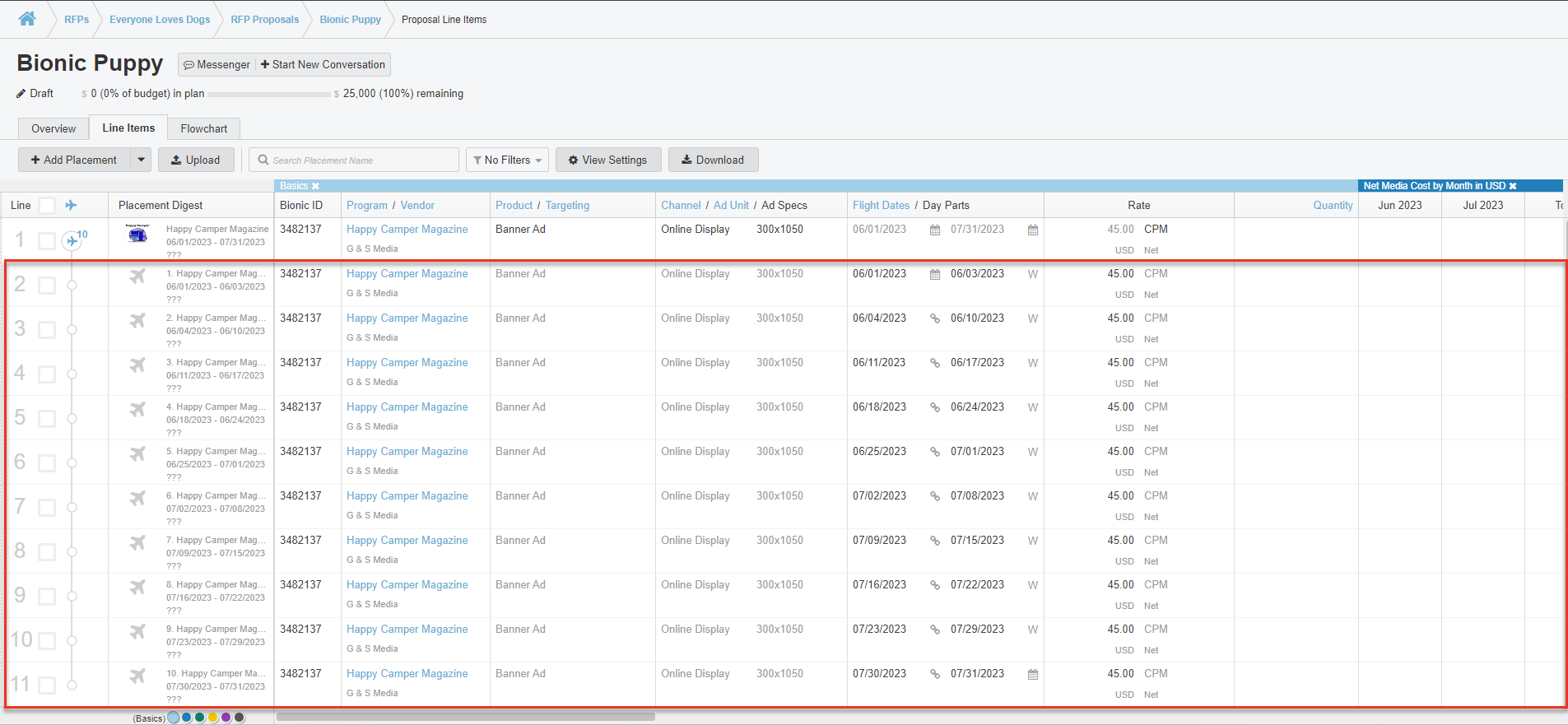This screenshot has height=725, width=1568.
Task: Open calendar icon beside 06/01/2023 on line 1
Action: pos(935,230)
